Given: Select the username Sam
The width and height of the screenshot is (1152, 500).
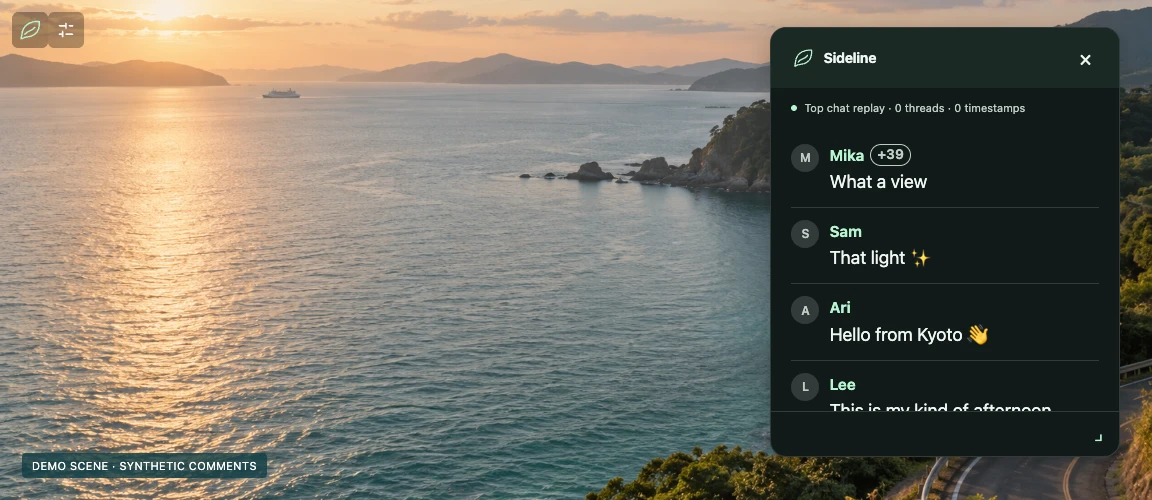Looking at the screenshot, I should (846, 232).
